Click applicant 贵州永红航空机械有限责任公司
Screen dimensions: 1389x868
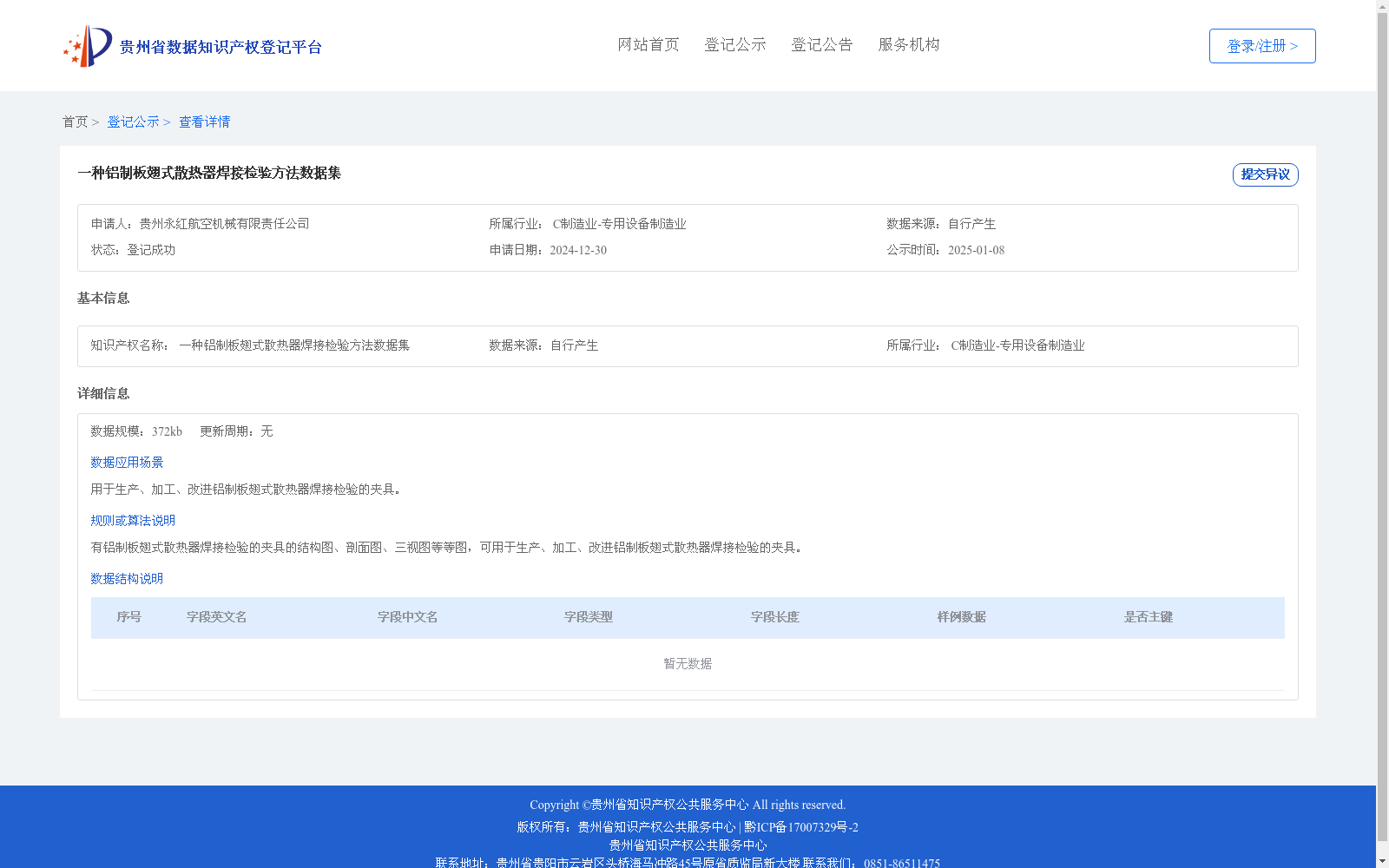click(224, 224)
